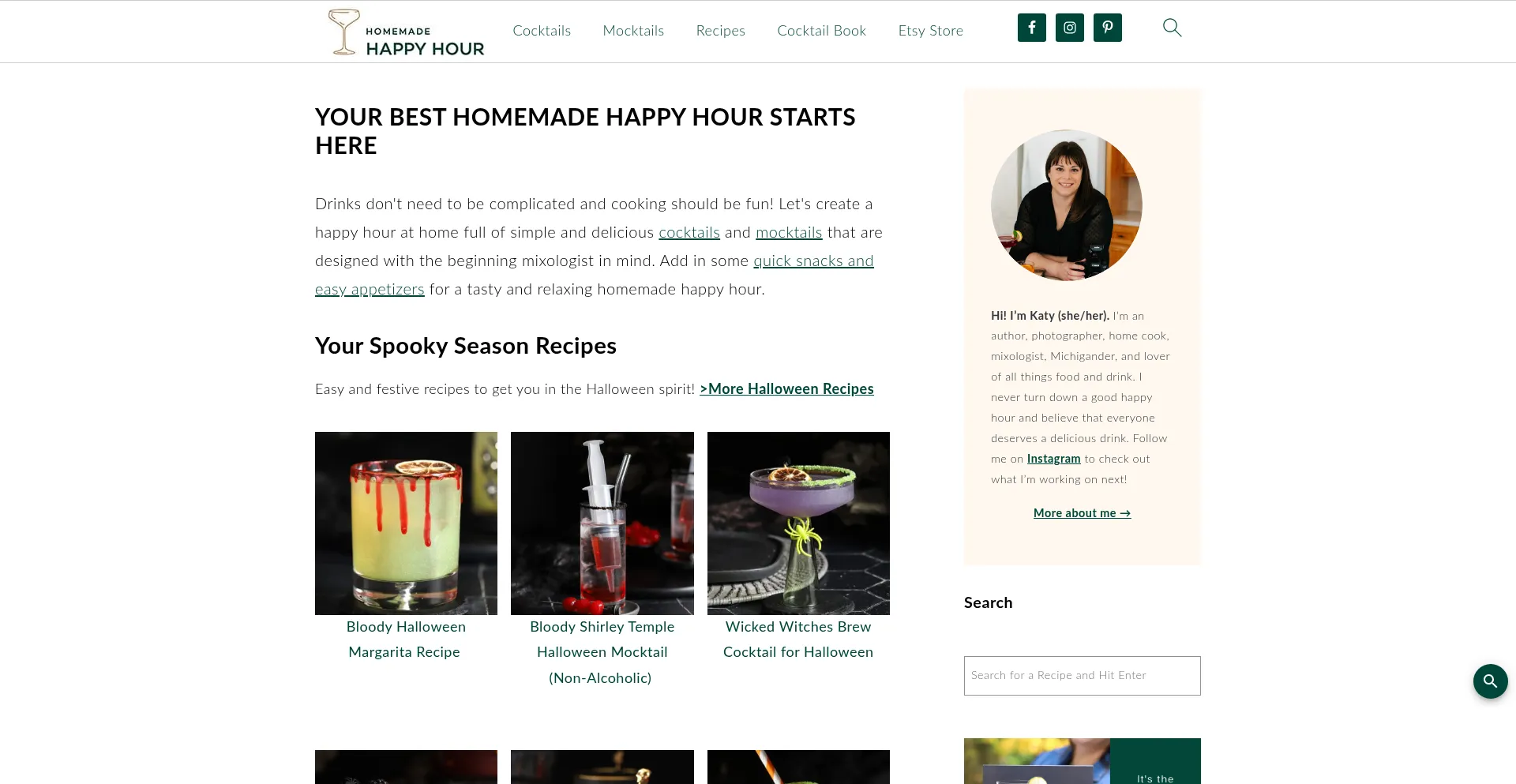Open the Instagram link in Katy's bio
This screenshot has width=1516, height=784.
click(1053, 459)
